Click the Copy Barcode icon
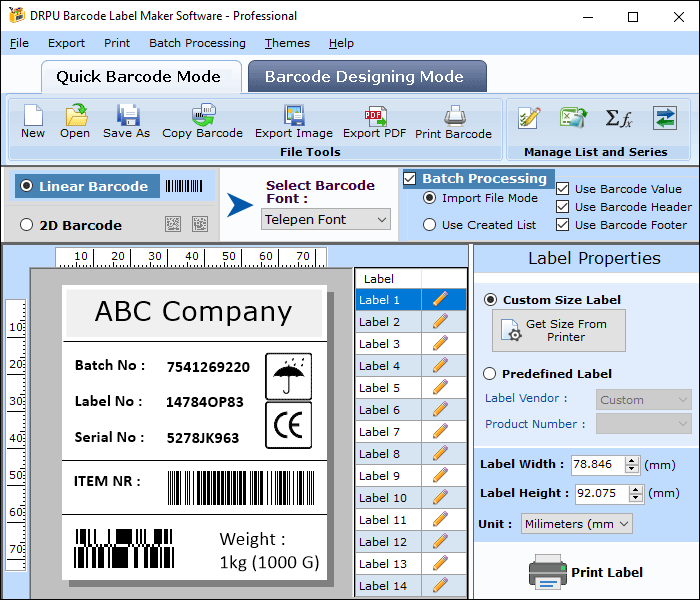 click(203, 116)
